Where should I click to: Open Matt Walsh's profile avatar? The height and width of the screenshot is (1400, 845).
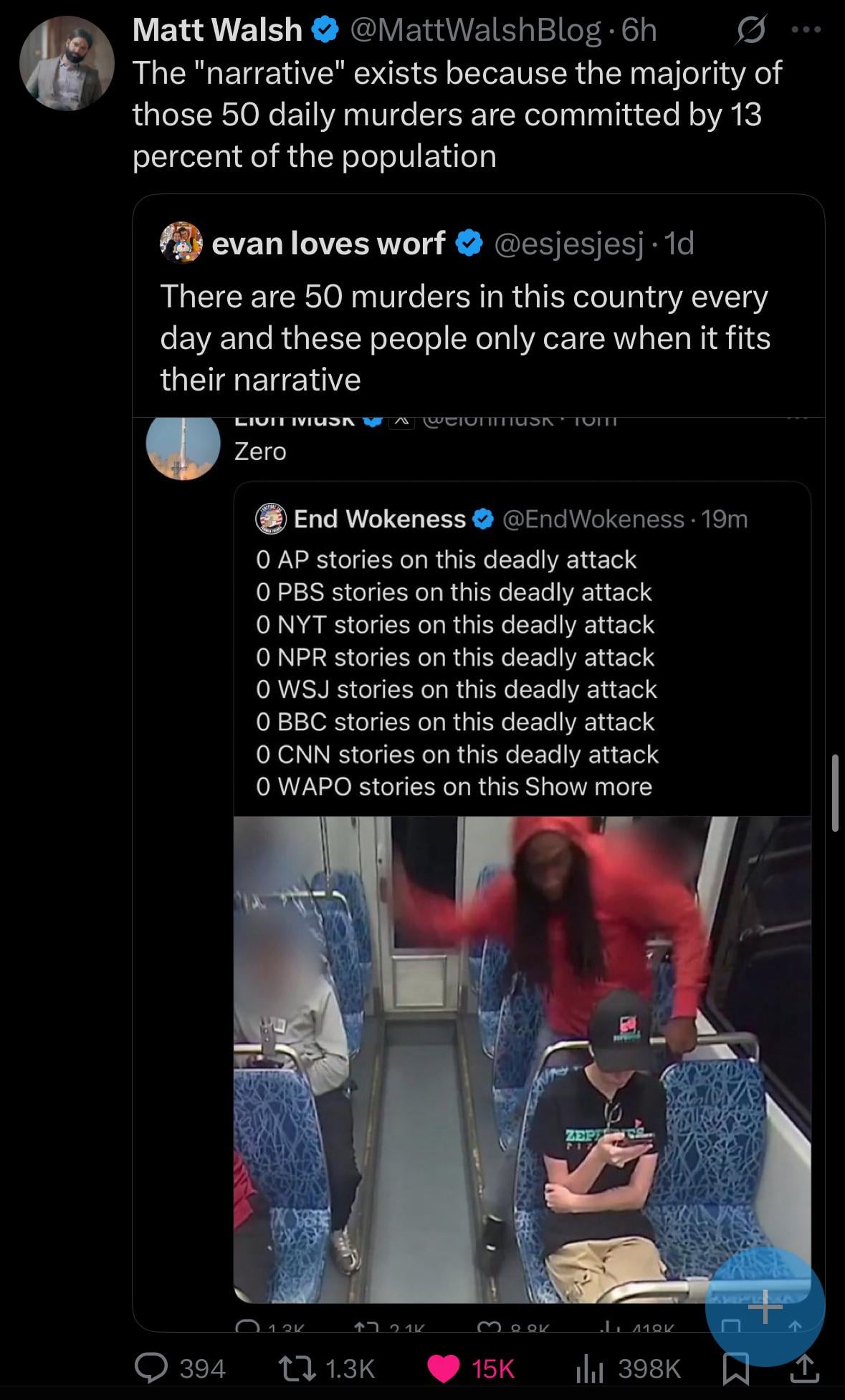point(67,63)
